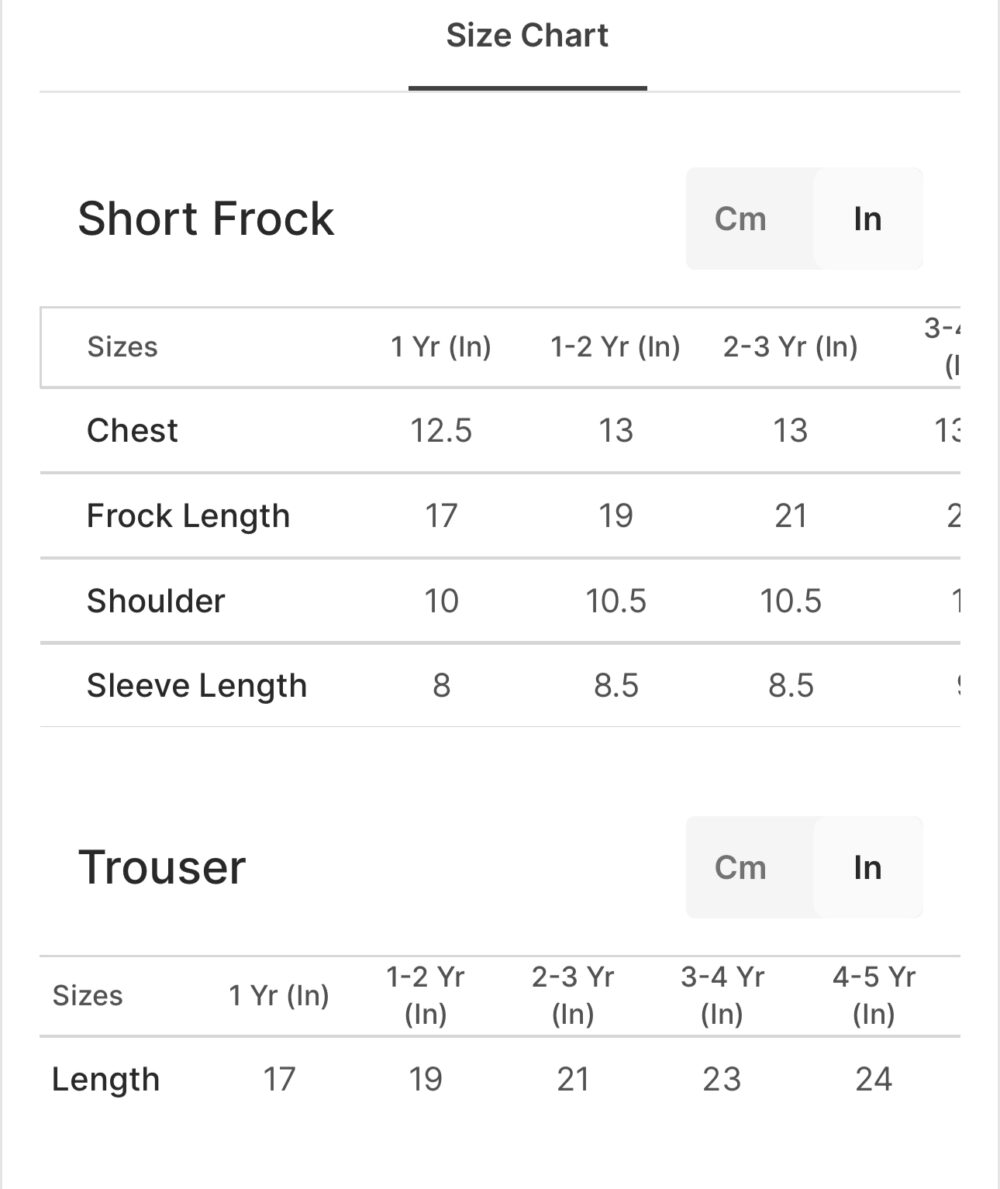Click Trouser 4-5 Yr (In) column header
This screenshot has width=1000, height=1189.
pyautogui.click(x=873, y=995)
